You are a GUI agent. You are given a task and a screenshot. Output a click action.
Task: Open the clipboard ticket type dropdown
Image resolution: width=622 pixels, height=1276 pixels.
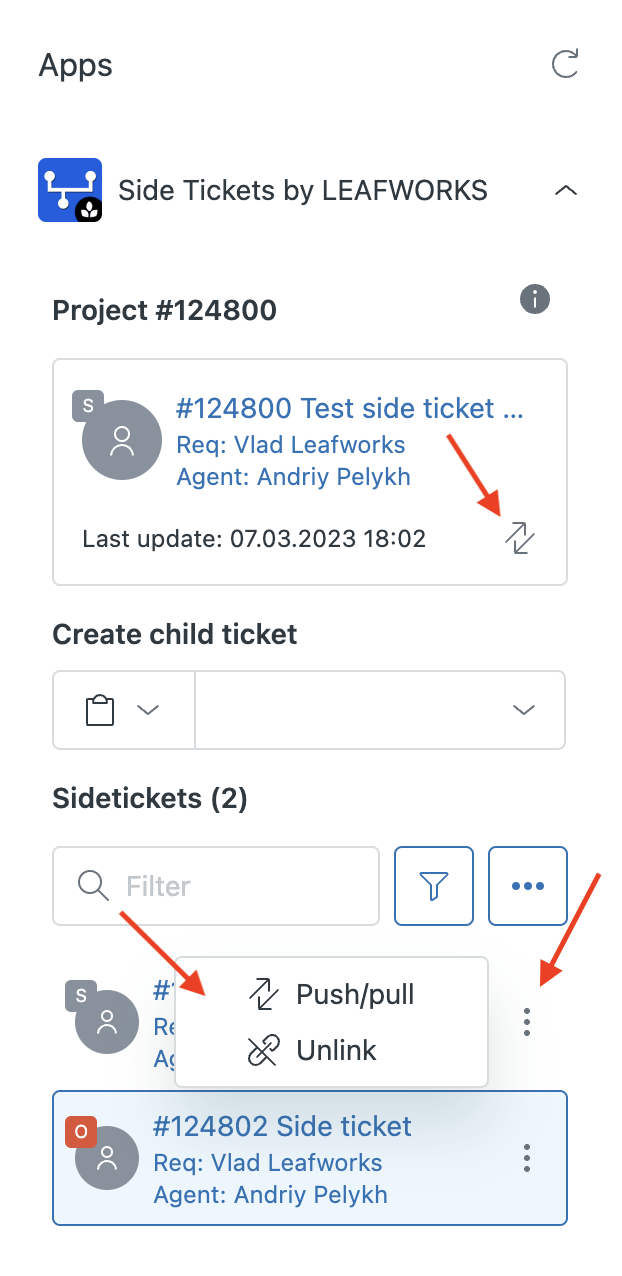point(123,710)
